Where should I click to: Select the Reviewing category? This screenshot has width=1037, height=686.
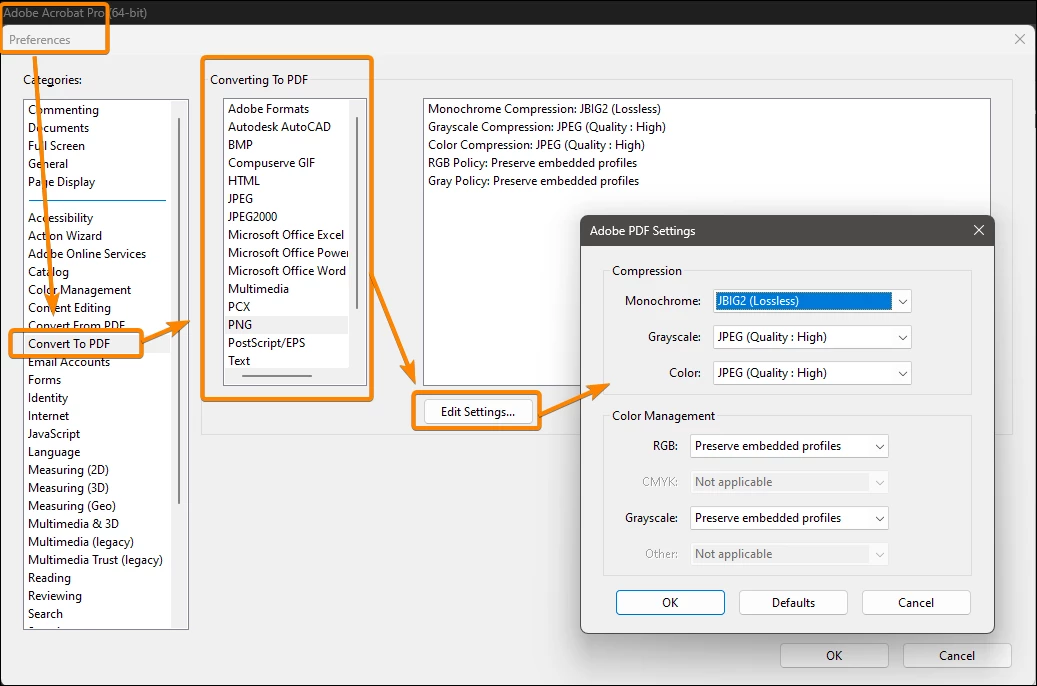point(55,596)
